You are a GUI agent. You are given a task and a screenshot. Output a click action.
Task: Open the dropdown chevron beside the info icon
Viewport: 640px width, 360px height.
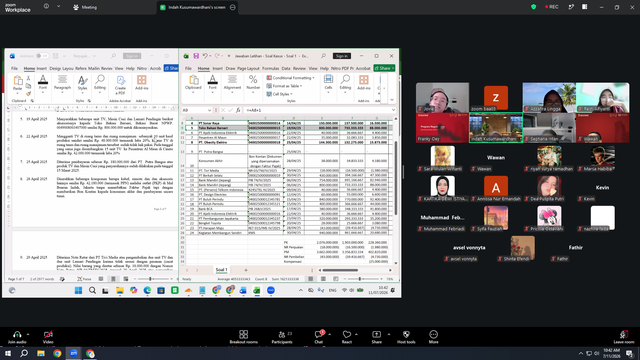click(x=58, y=7)
